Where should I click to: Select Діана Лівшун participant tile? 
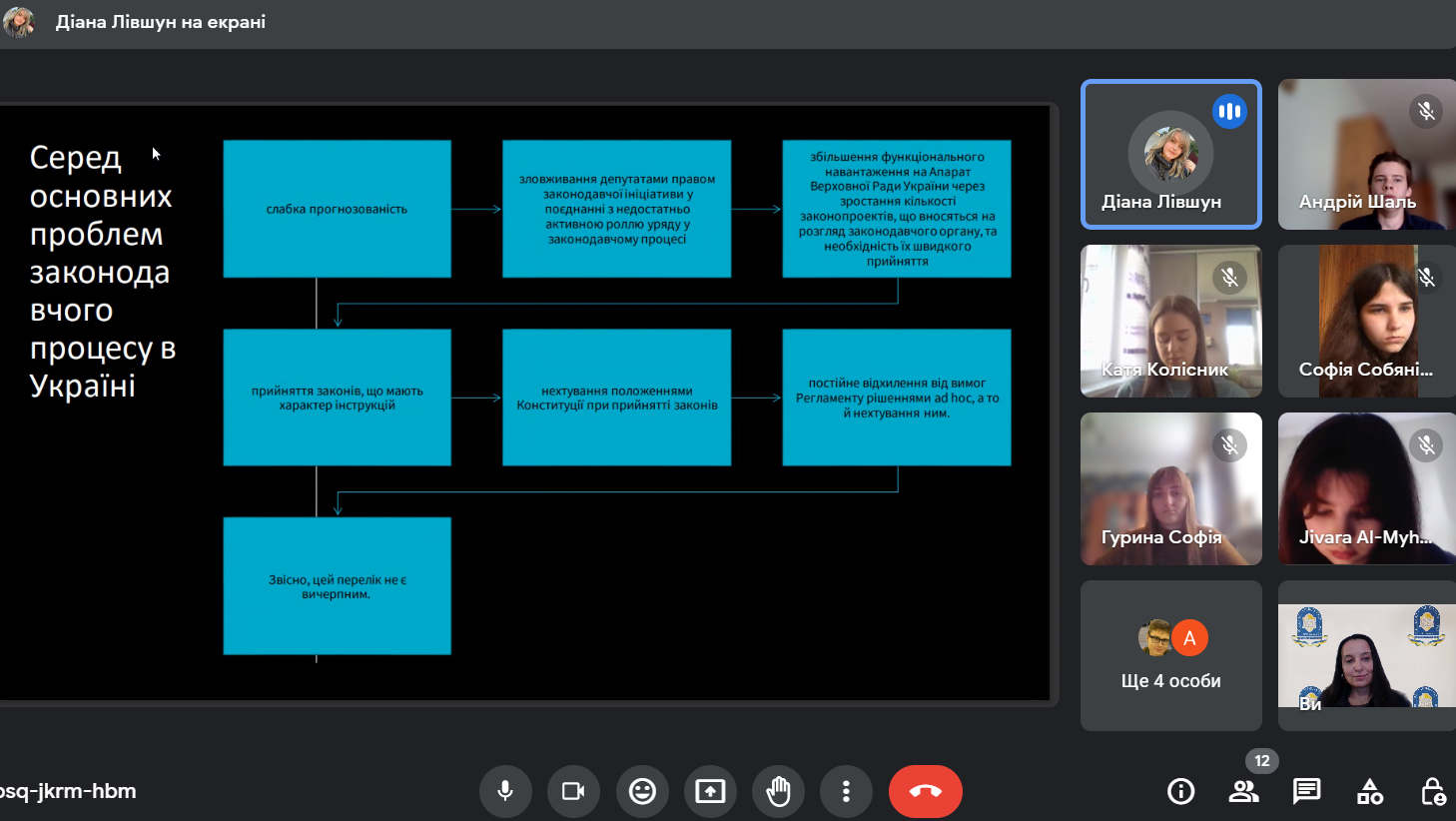click(x=1170, y=155)
